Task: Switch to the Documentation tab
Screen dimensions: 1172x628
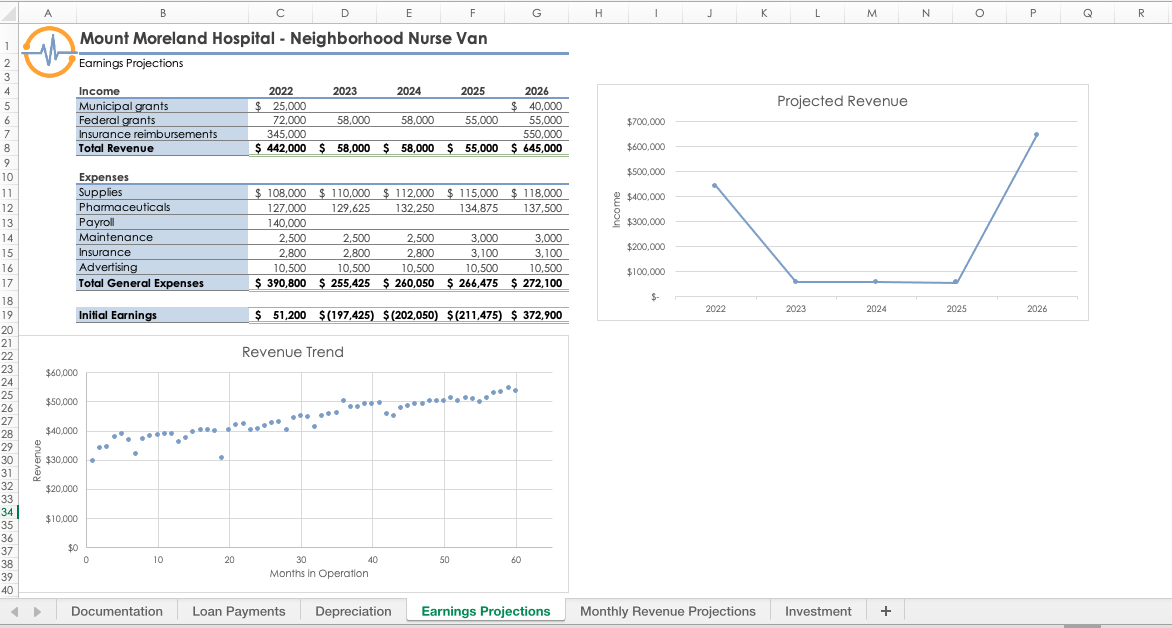Action: 117,610
